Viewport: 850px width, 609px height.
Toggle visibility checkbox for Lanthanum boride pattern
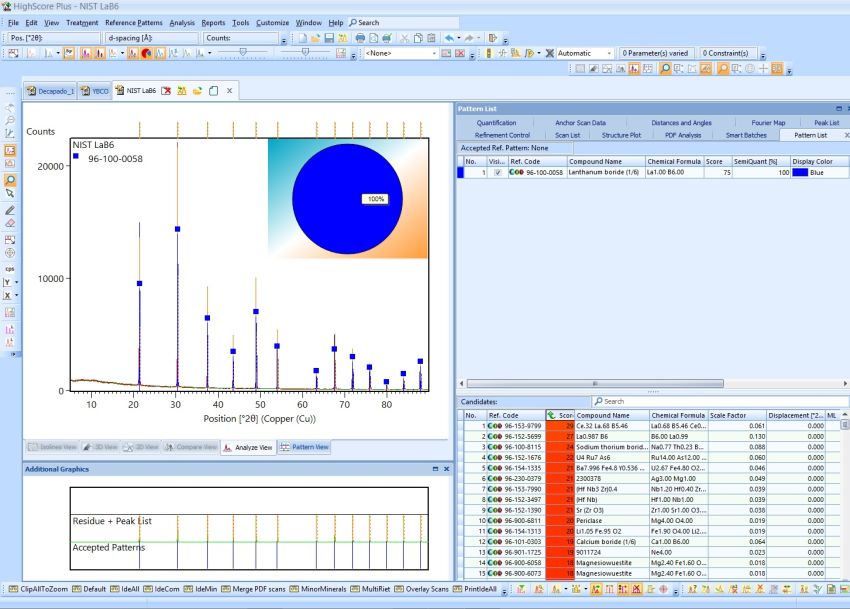pos(498,172)
